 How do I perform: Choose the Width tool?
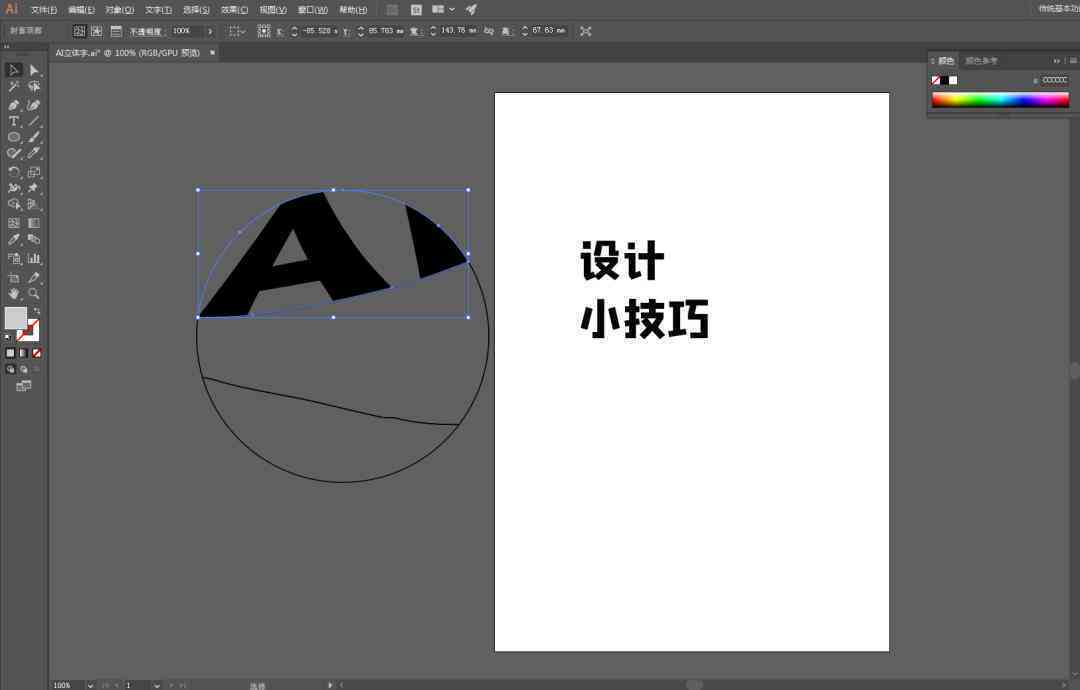pyautogui.click(x=13, y=188)
